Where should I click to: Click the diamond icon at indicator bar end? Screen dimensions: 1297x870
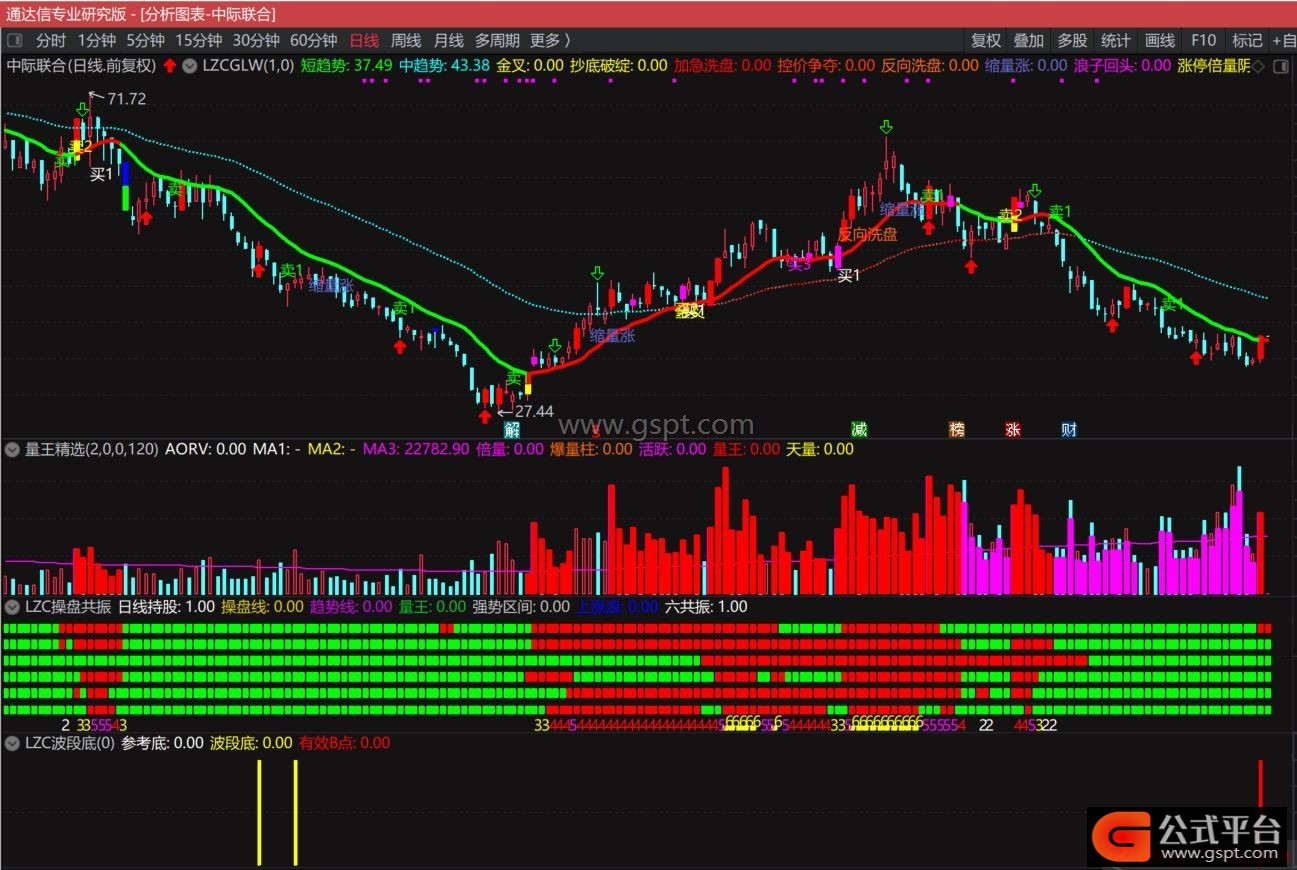pos(1259,66)
